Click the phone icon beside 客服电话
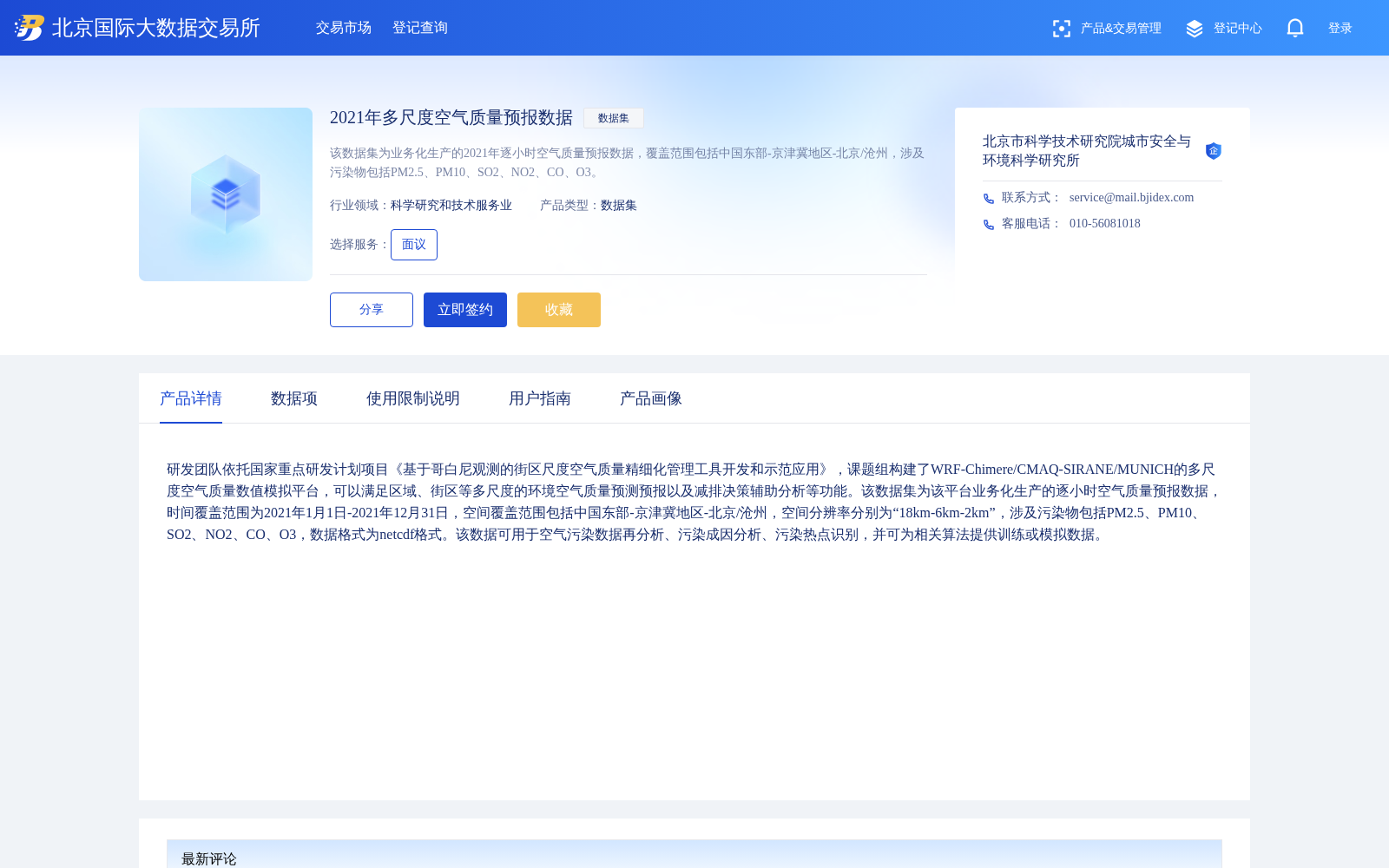The height and width of the screenshot is (868, 1389). pyautogui.click(x=989, y=225)
